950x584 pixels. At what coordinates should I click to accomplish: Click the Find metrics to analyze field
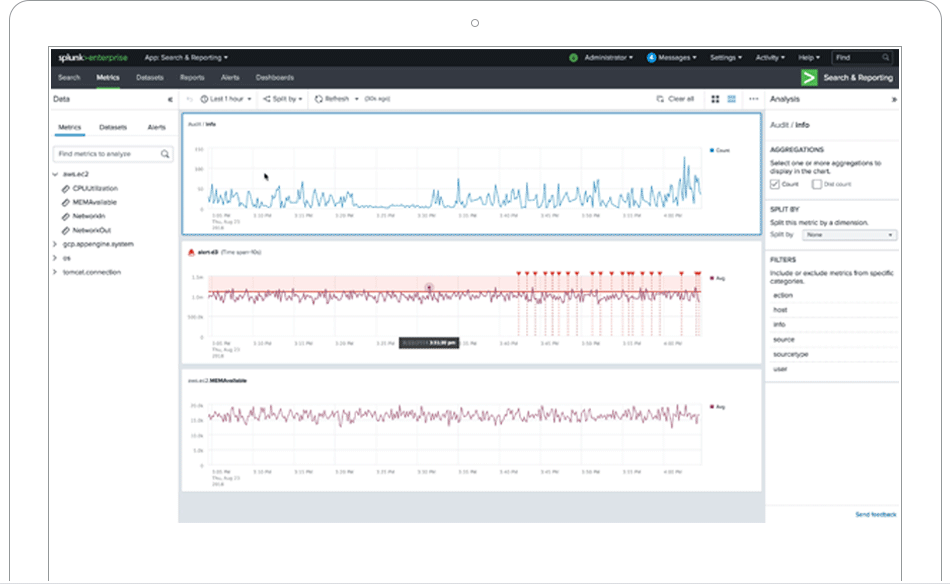click(100, 154)
